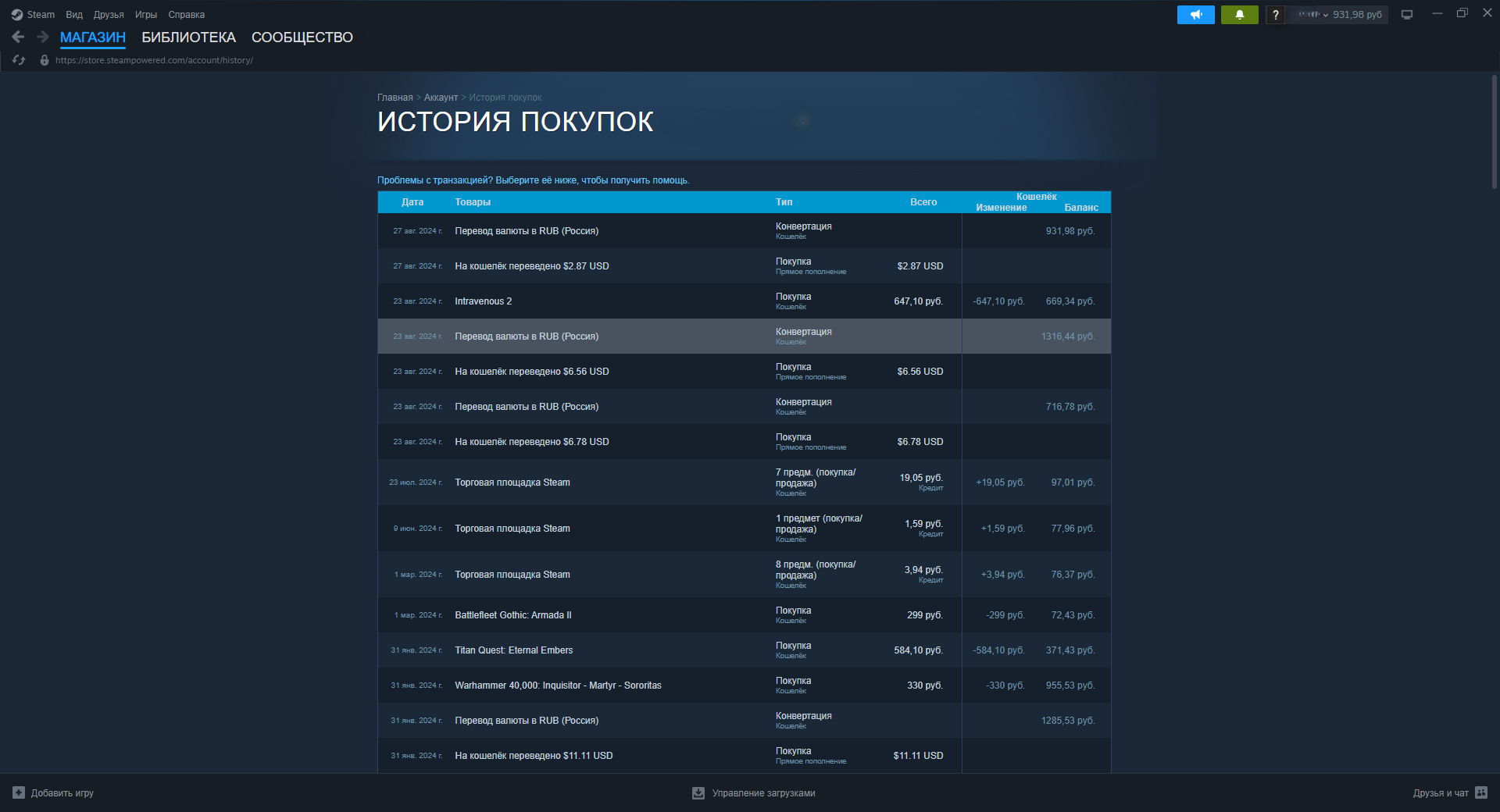1500x812 pixels.
Task: Open the Battlefleet Gothic: Armada II purchase
Action: 745,615
